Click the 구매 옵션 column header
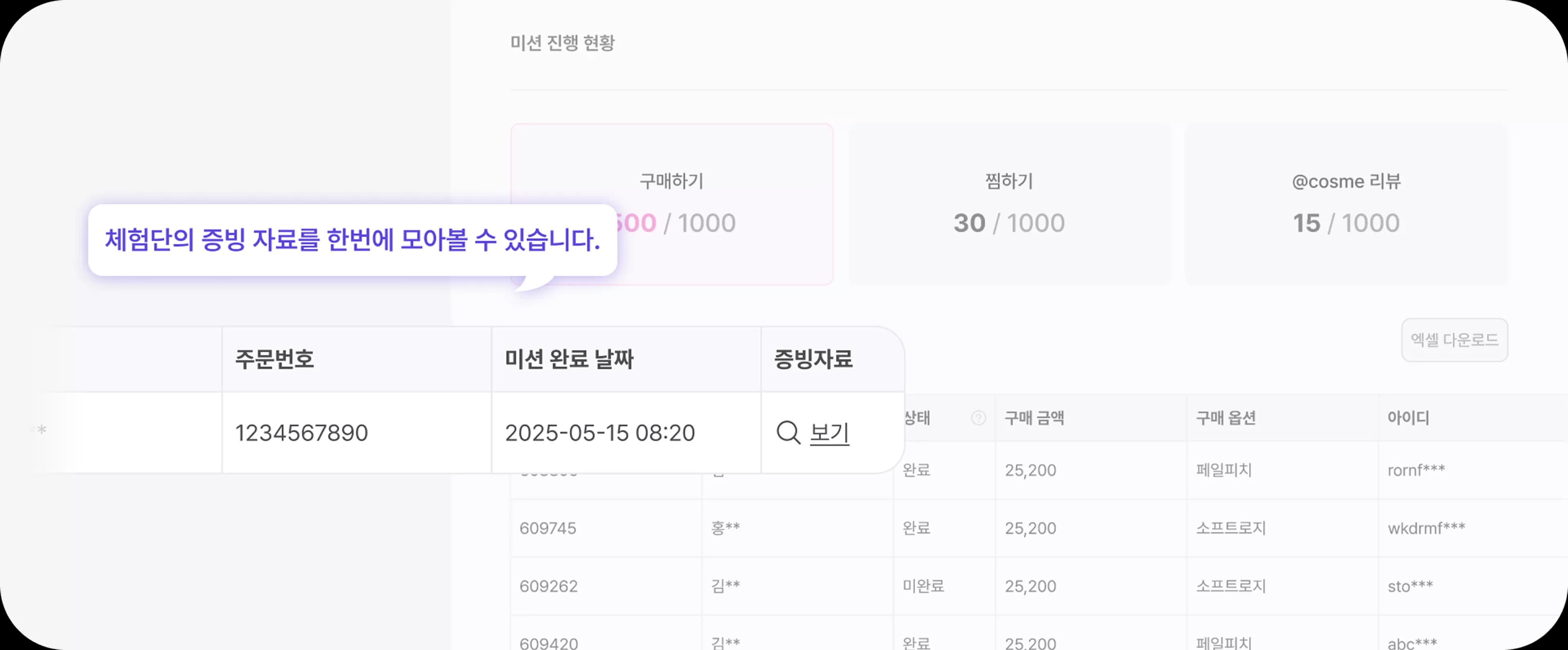Image resolution: width=1568 pixels, height=650 pixels. [x=1226, y=418]
